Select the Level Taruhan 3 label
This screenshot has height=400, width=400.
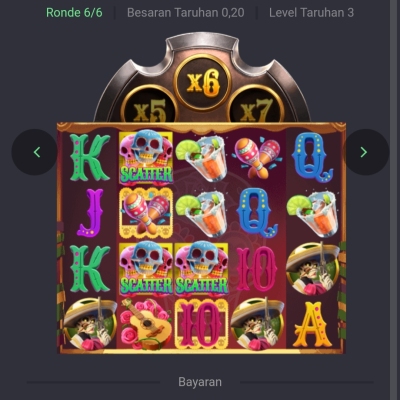[311, 13]
